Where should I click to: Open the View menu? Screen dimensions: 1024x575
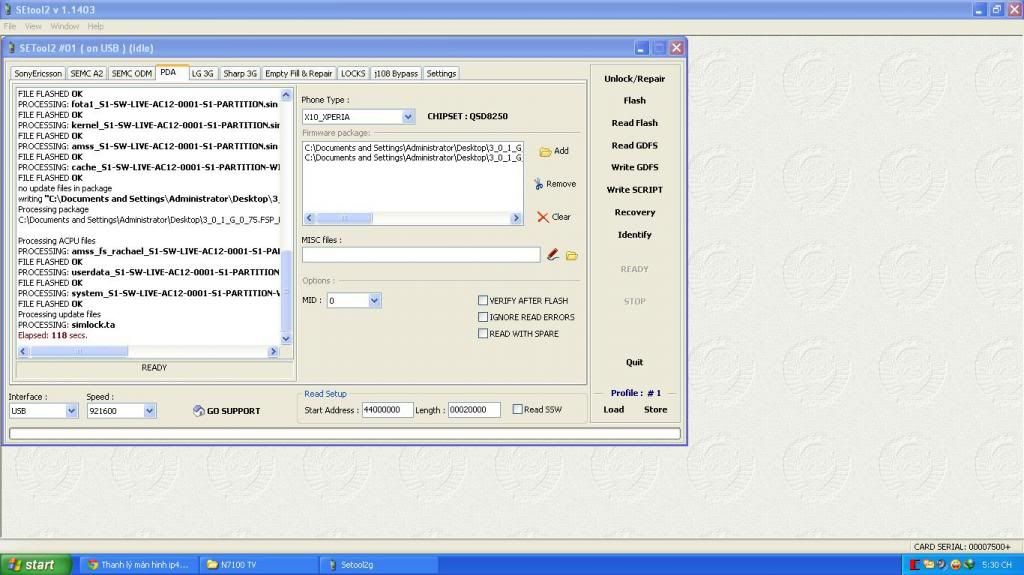[x=33, y=26]
